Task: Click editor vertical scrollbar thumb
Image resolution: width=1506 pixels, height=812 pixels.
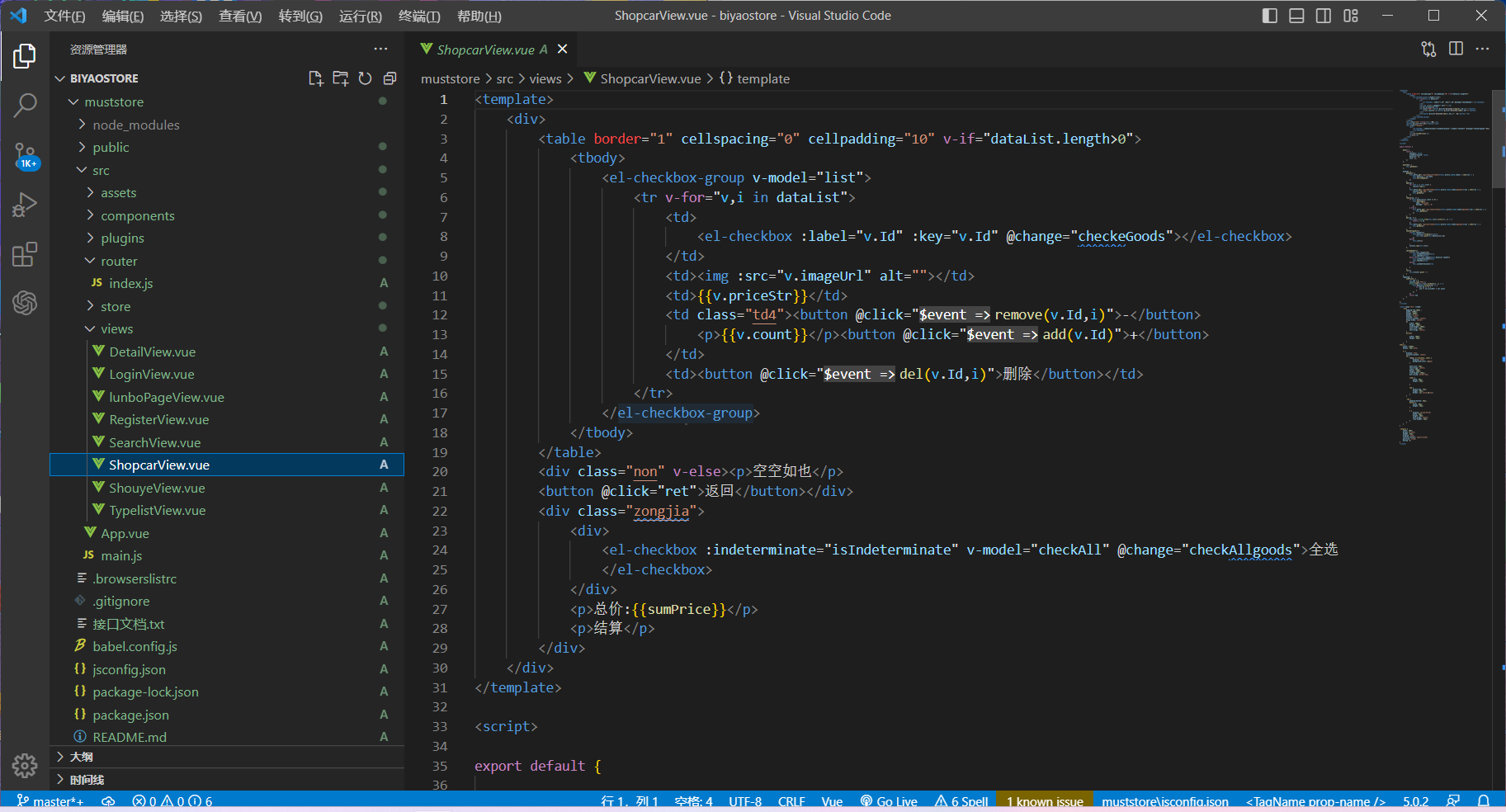Action: pyautogui.click(x=1499, y=139)
